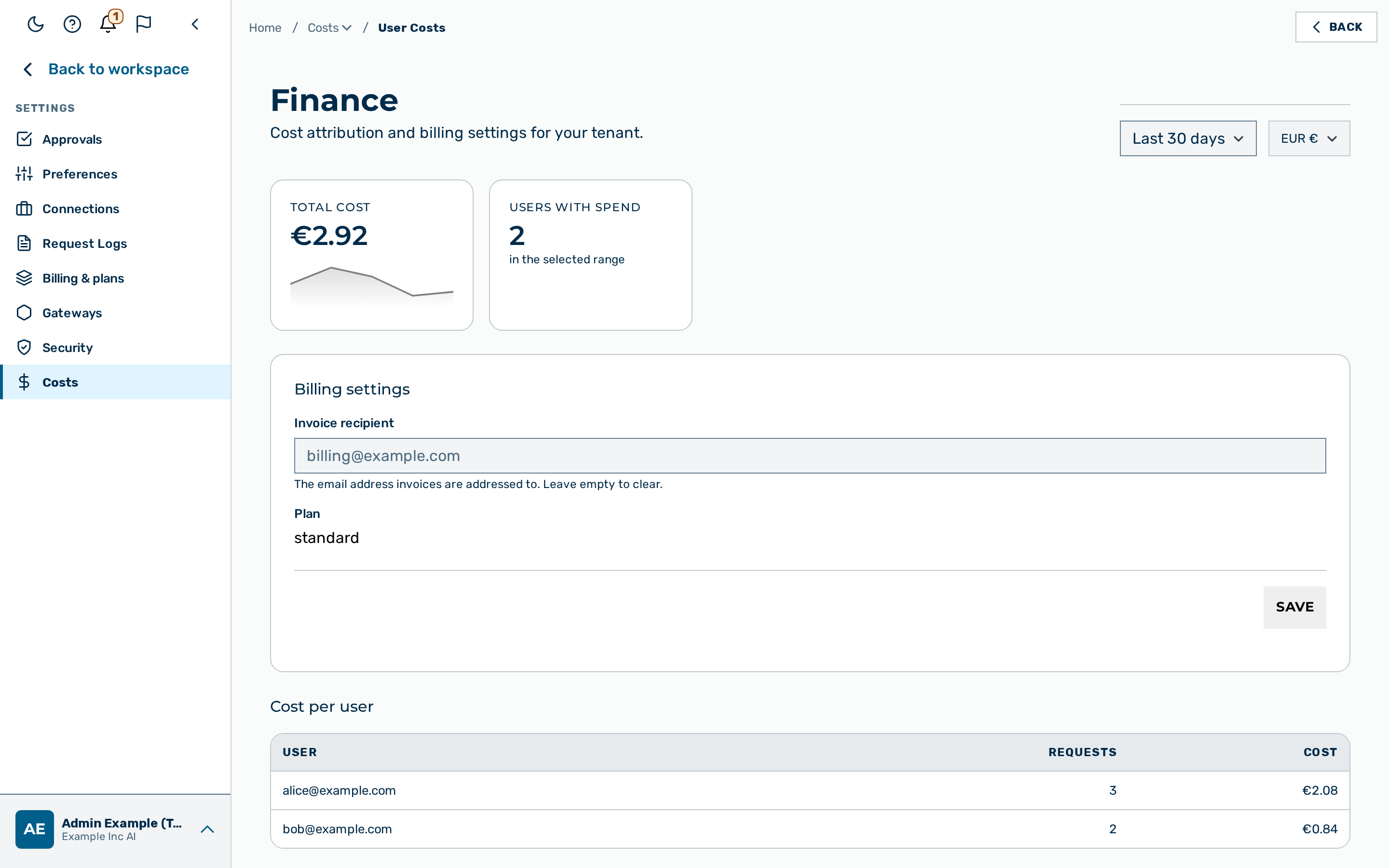This screenshot has width=1389, height=868.
Task: Go to Connections in sidebar
Action: pos(115,208)
